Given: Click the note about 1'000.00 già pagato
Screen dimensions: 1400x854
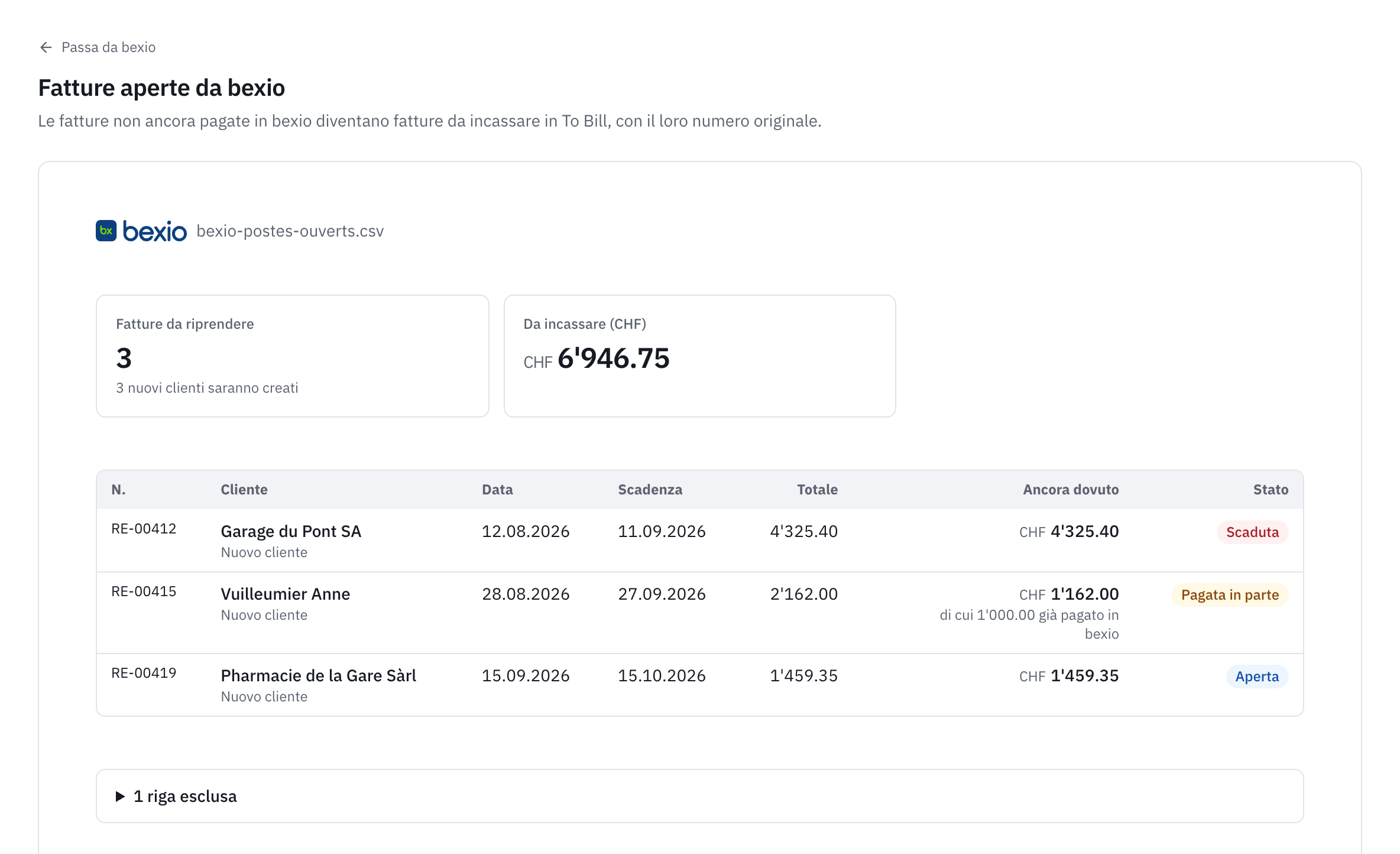Looking at the screenshot, I should click(1029, 625).
